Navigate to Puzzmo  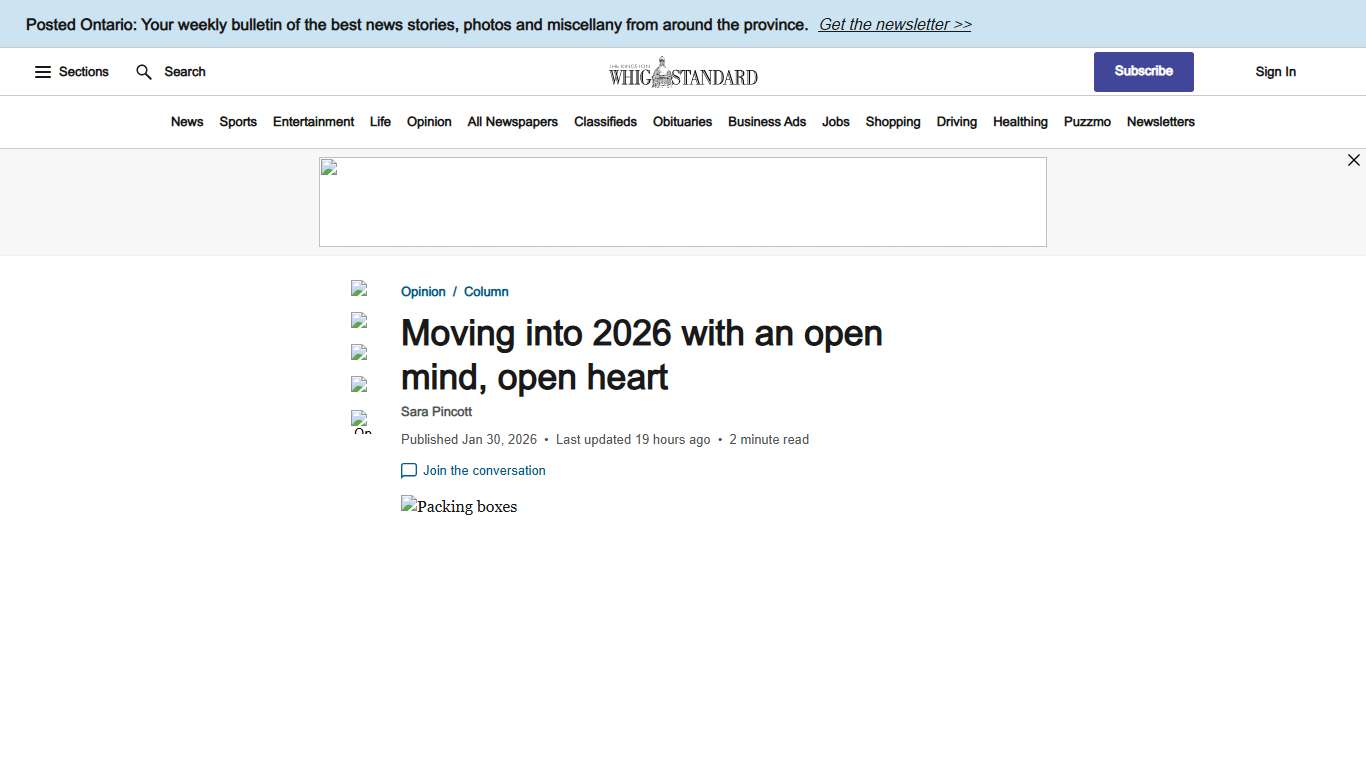point(1087,121)
